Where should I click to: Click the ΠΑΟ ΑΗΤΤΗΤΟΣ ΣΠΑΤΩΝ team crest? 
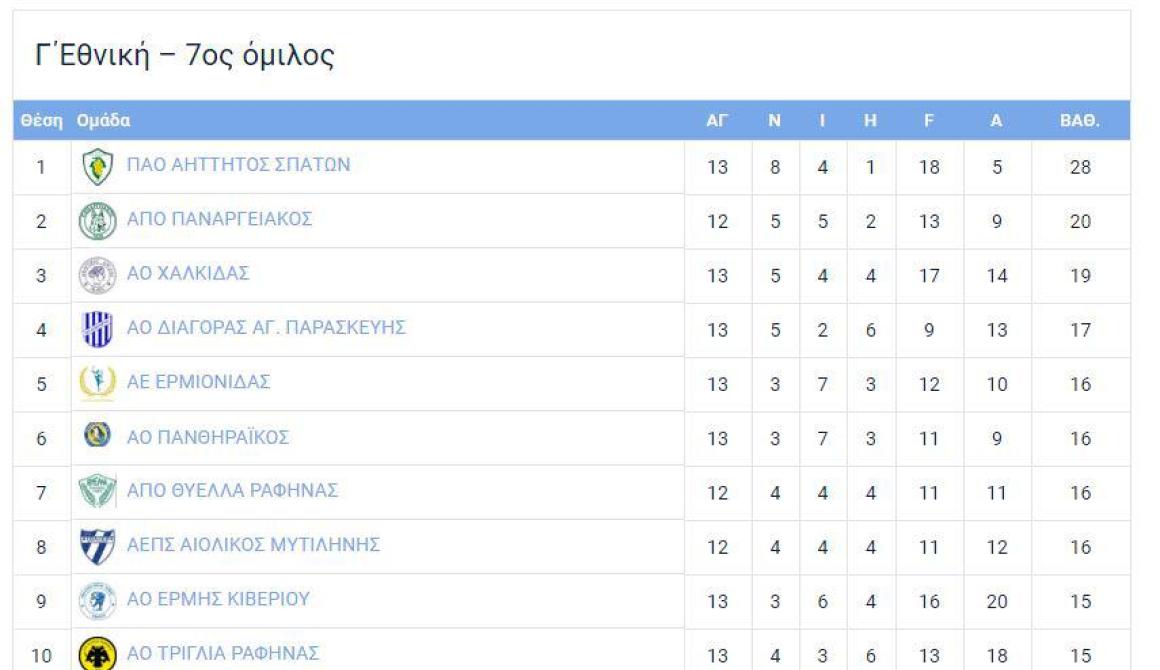98,166
